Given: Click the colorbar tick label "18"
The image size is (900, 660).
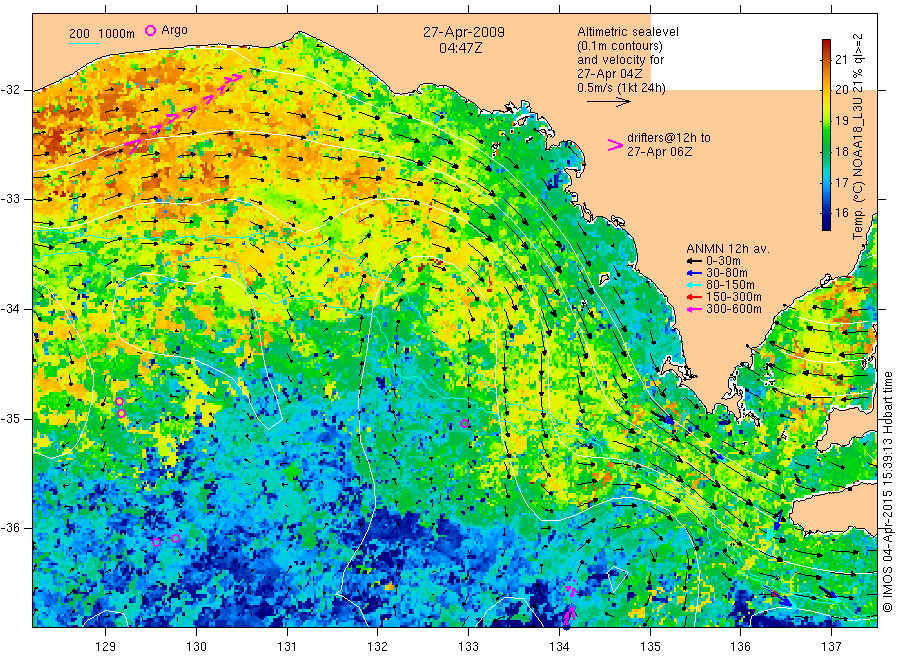Looking at the screenshot, I should click(841, 152).
